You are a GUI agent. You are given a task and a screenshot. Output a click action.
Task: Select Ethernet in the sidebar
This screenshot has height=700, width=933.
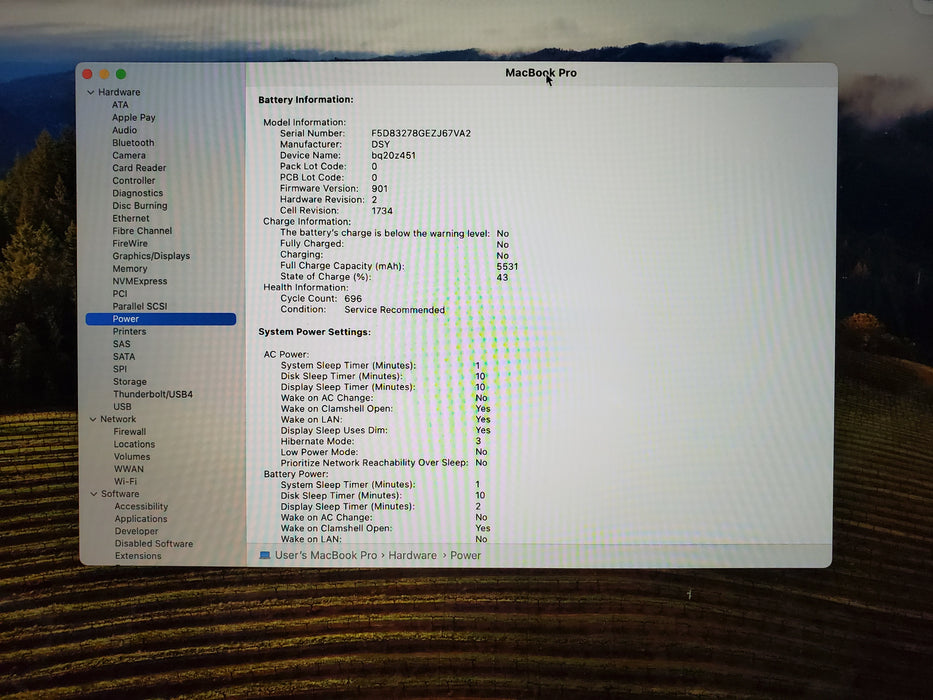pos(131,218)
